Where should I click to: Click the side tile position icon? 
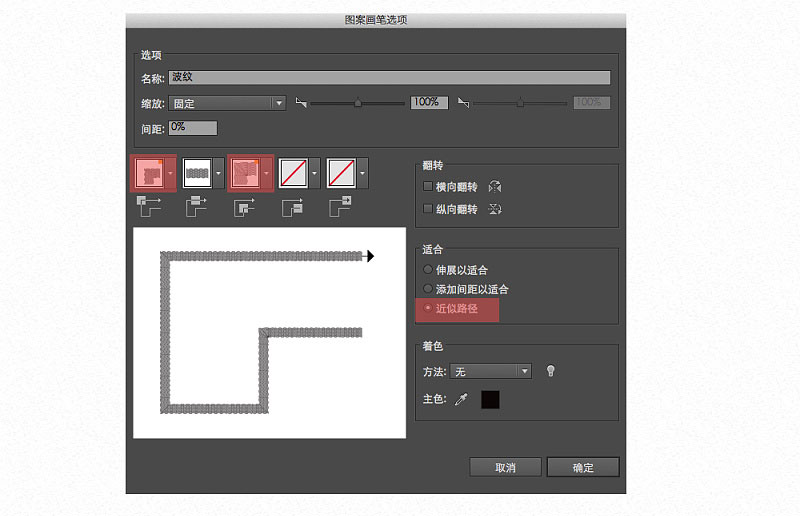pos(196,206)
